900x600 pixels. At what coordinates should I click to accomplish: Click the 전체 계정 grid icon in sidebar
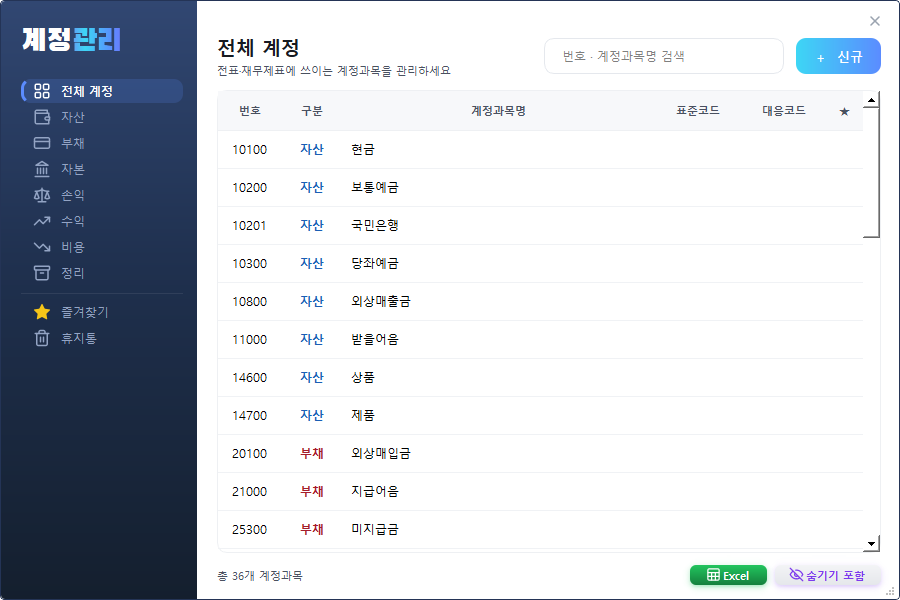tap(42, 91)
